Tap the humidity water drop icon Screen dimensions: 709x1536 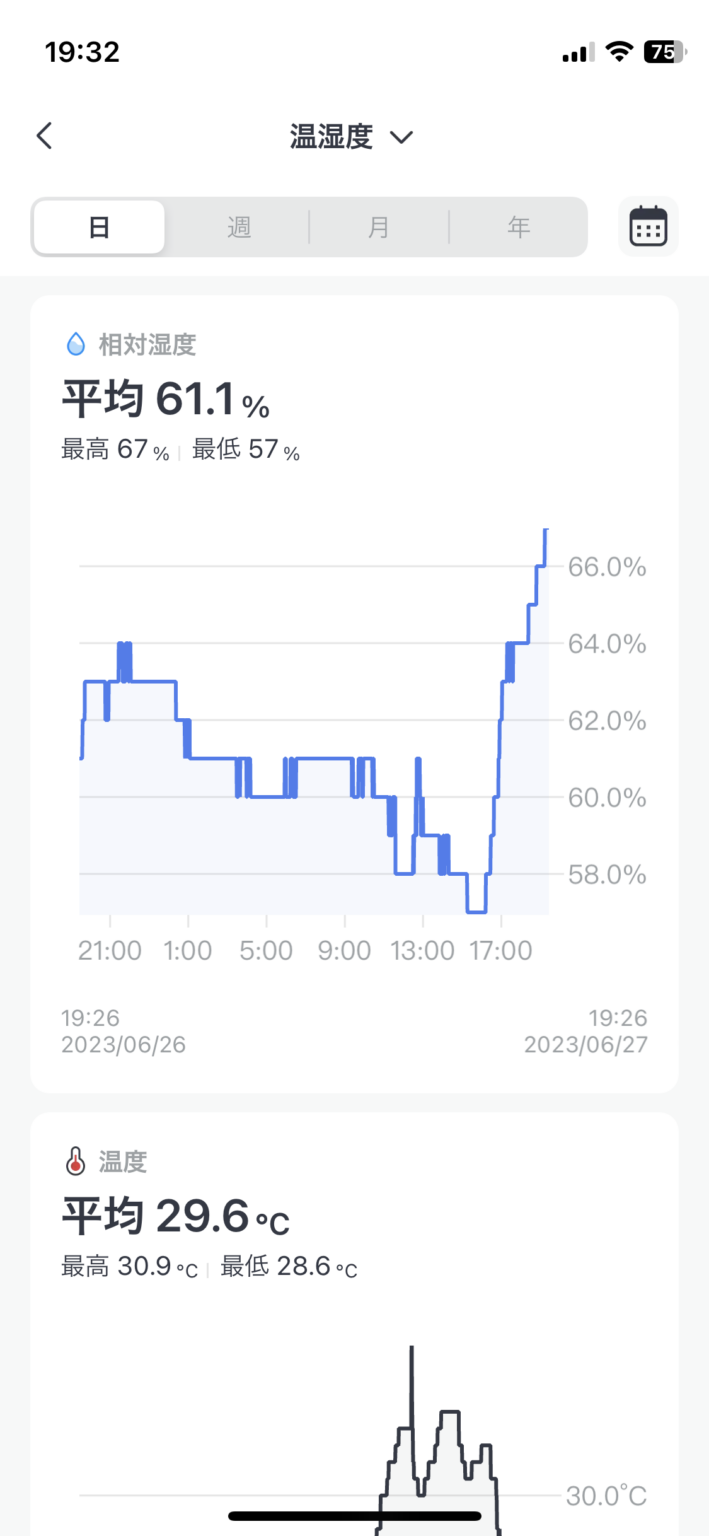coord(76,345)
